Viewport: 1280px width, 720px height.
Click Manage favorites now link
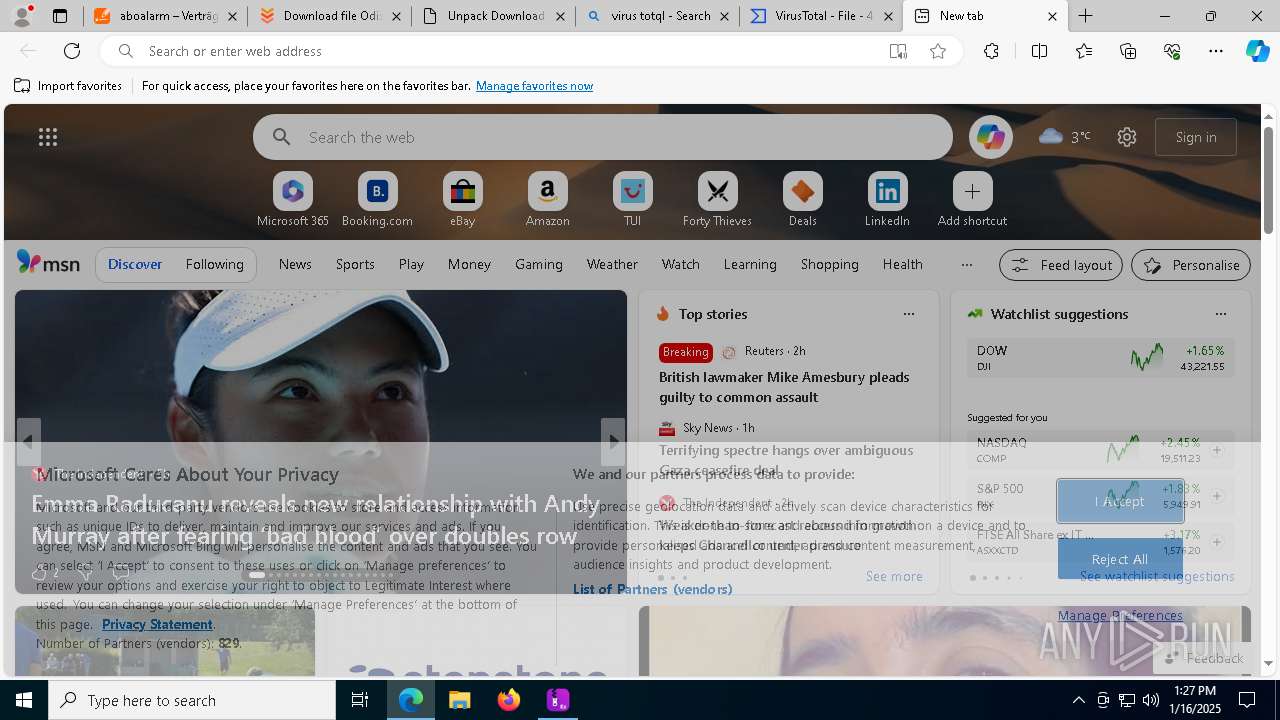[x=534, y=86]
